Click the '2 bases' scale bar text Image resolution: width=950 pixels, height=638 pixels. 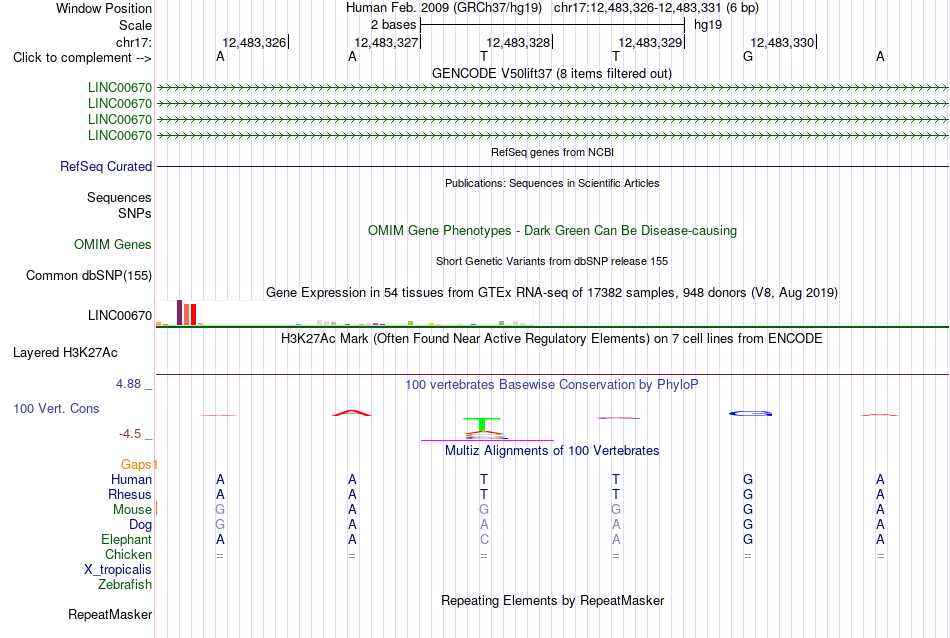[393, 25]
